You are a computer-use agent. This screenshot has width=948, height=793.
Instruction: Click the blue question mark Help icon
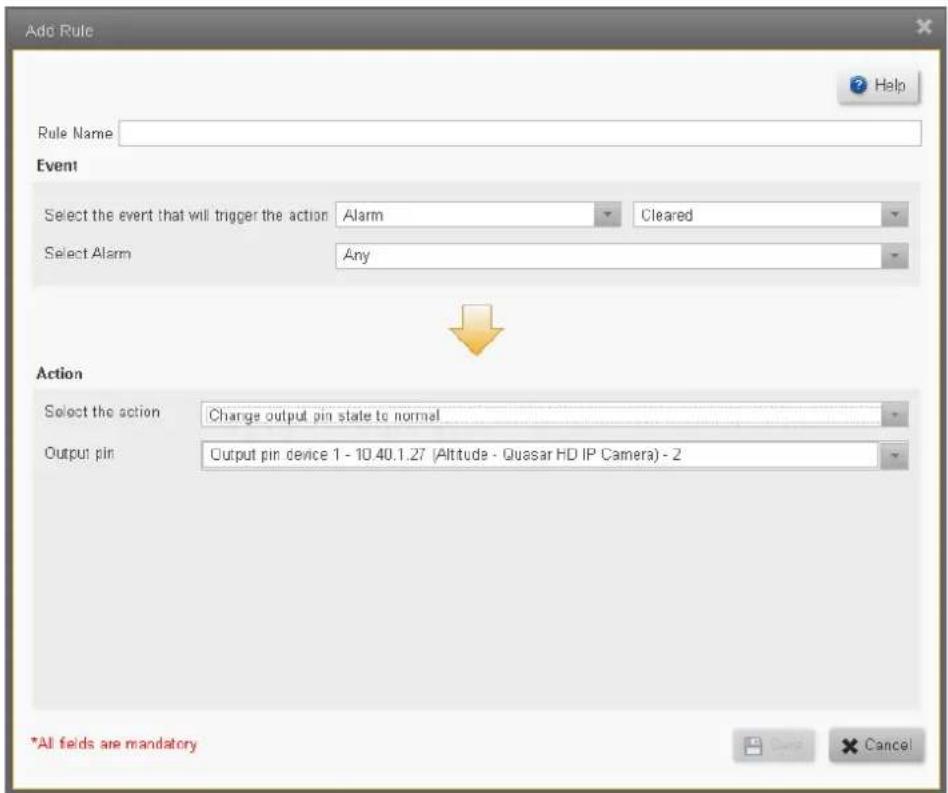[x=858, y=85]
